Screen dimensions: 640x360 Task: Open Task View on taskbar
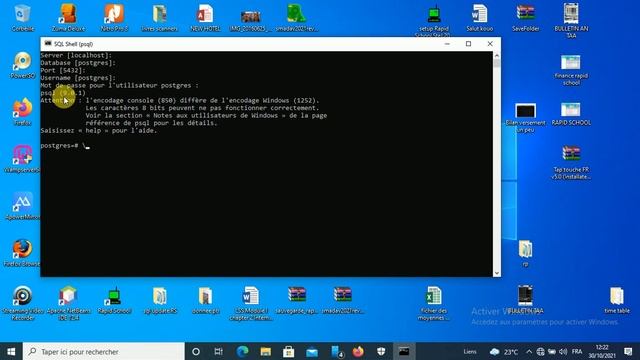click(x=218, y=351)
